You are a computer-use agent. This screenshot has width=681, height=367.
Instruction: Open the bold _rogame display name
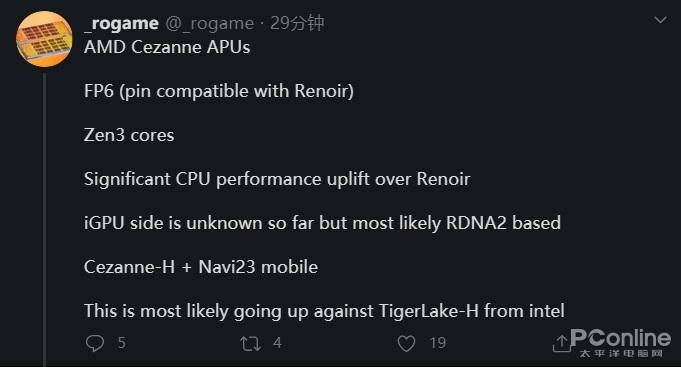[121, 23]
